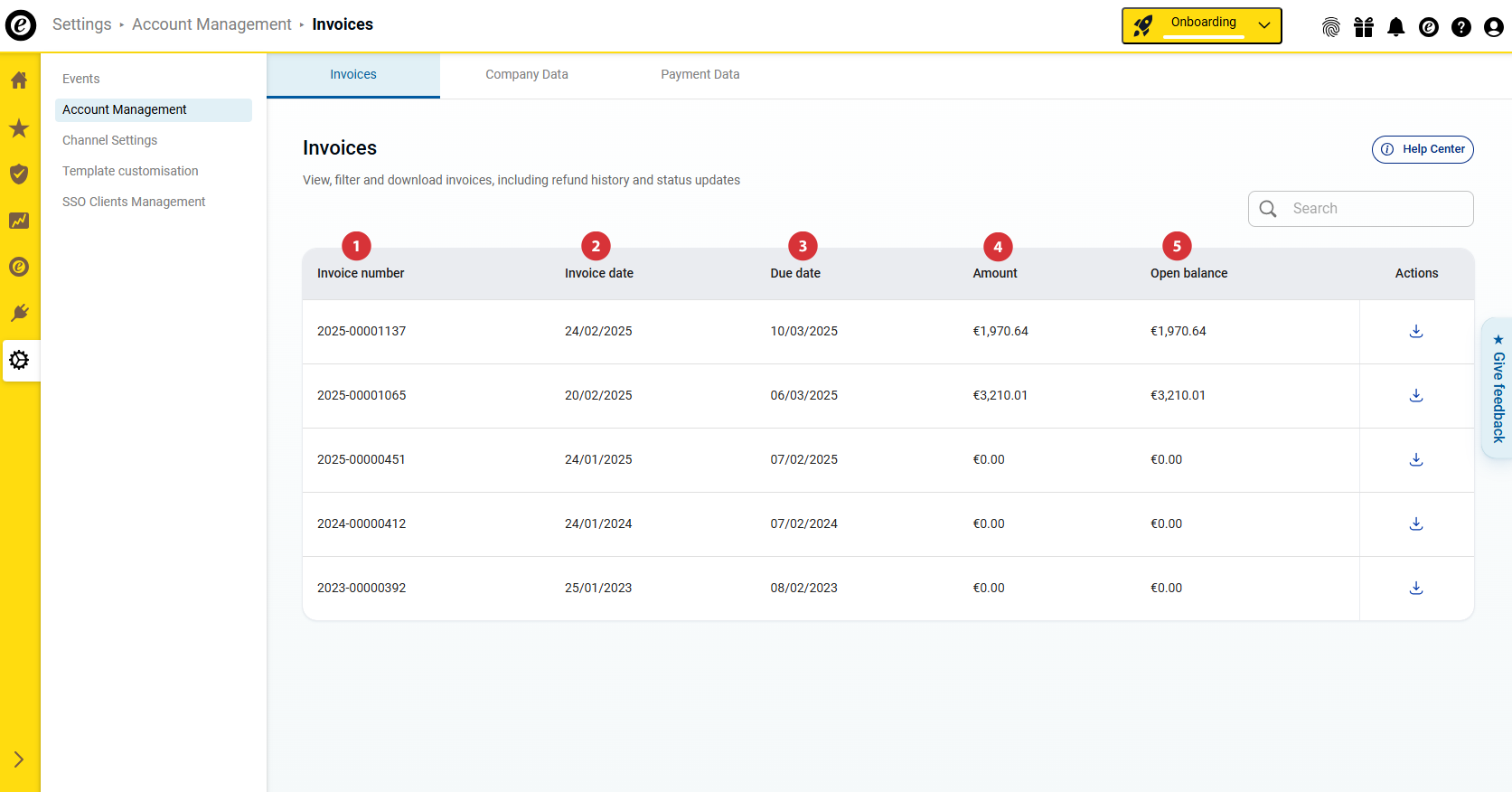Open the star reviews icon in the sidebar
This screenshot has height=792, width=1512.
point(19,128)
